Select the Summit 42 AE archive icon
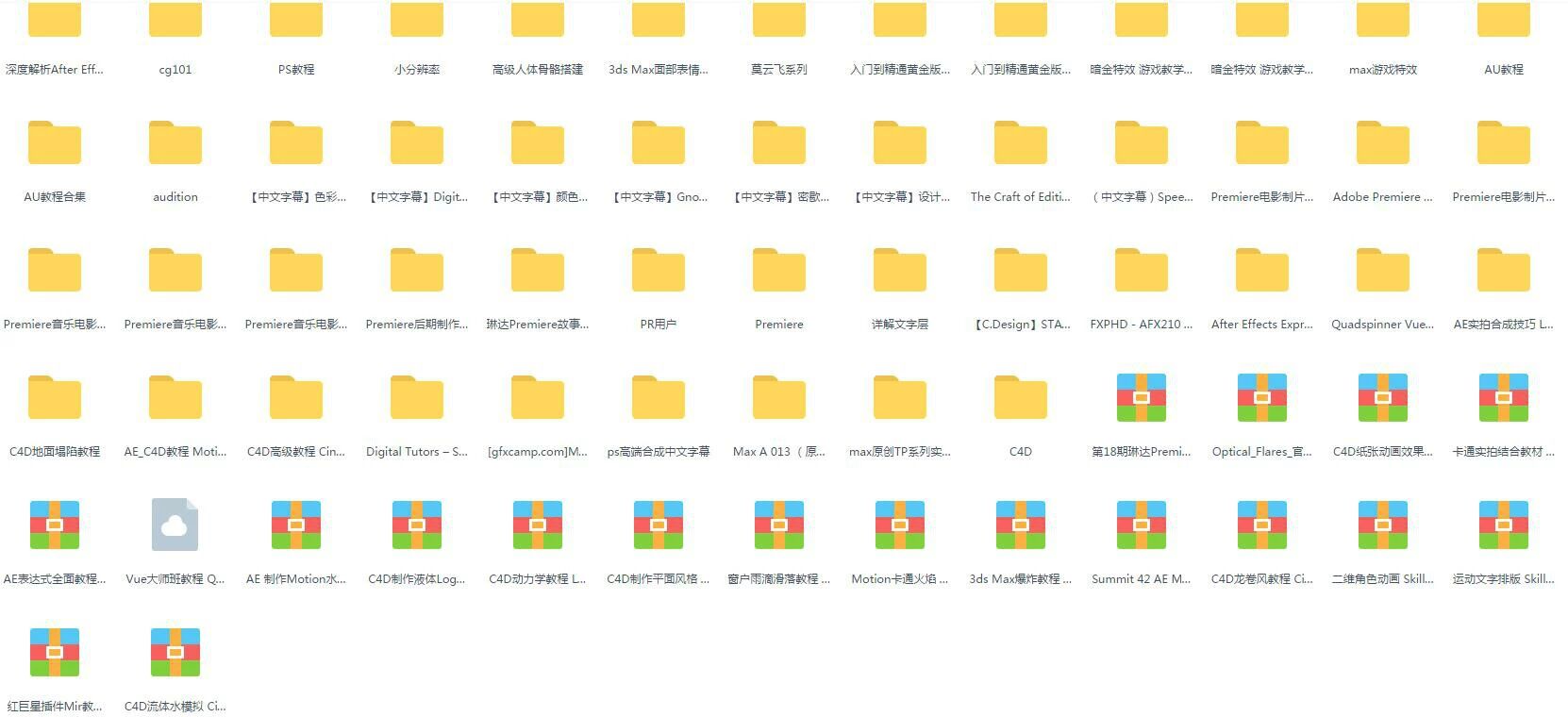This screenshot has height=717, width=1568. click(x=1142, y=525)
